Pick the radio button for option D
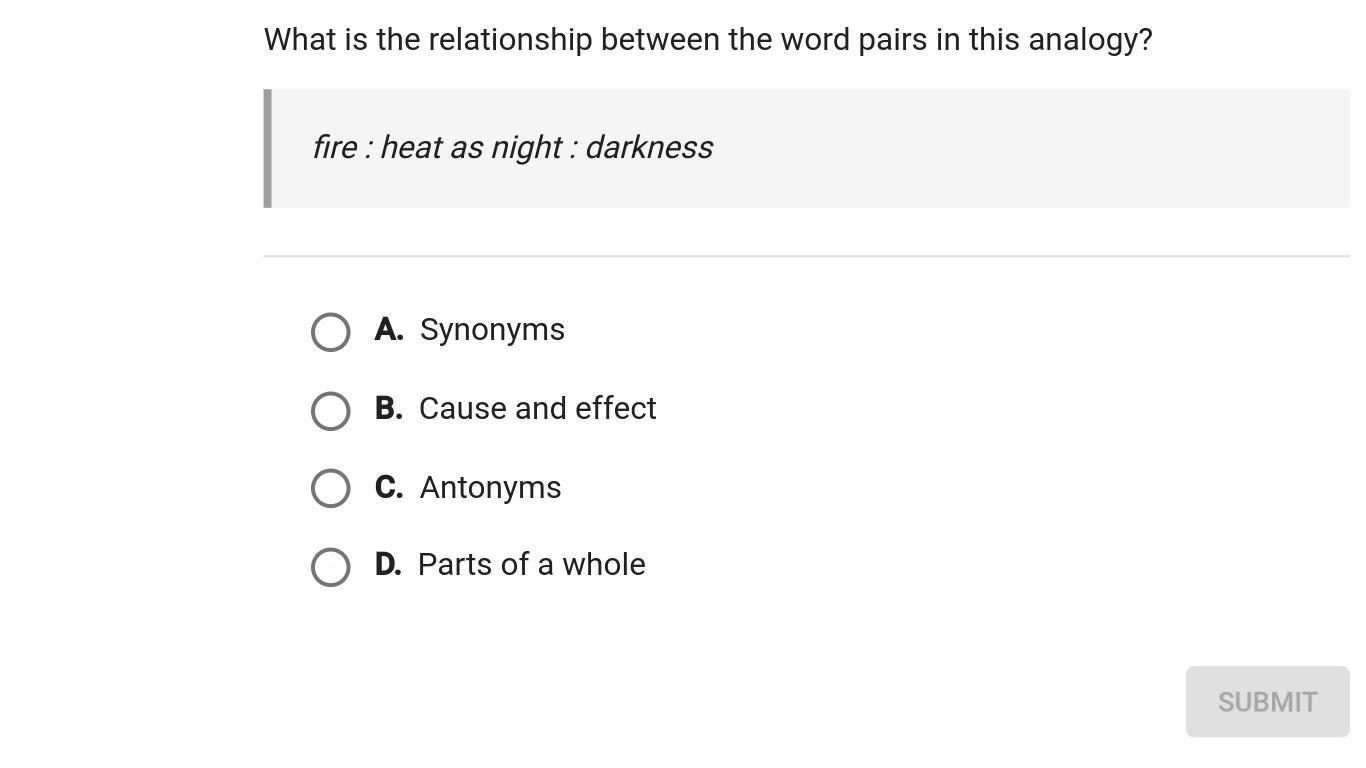This screenshot has width=1366, height=768. [330, 567]
